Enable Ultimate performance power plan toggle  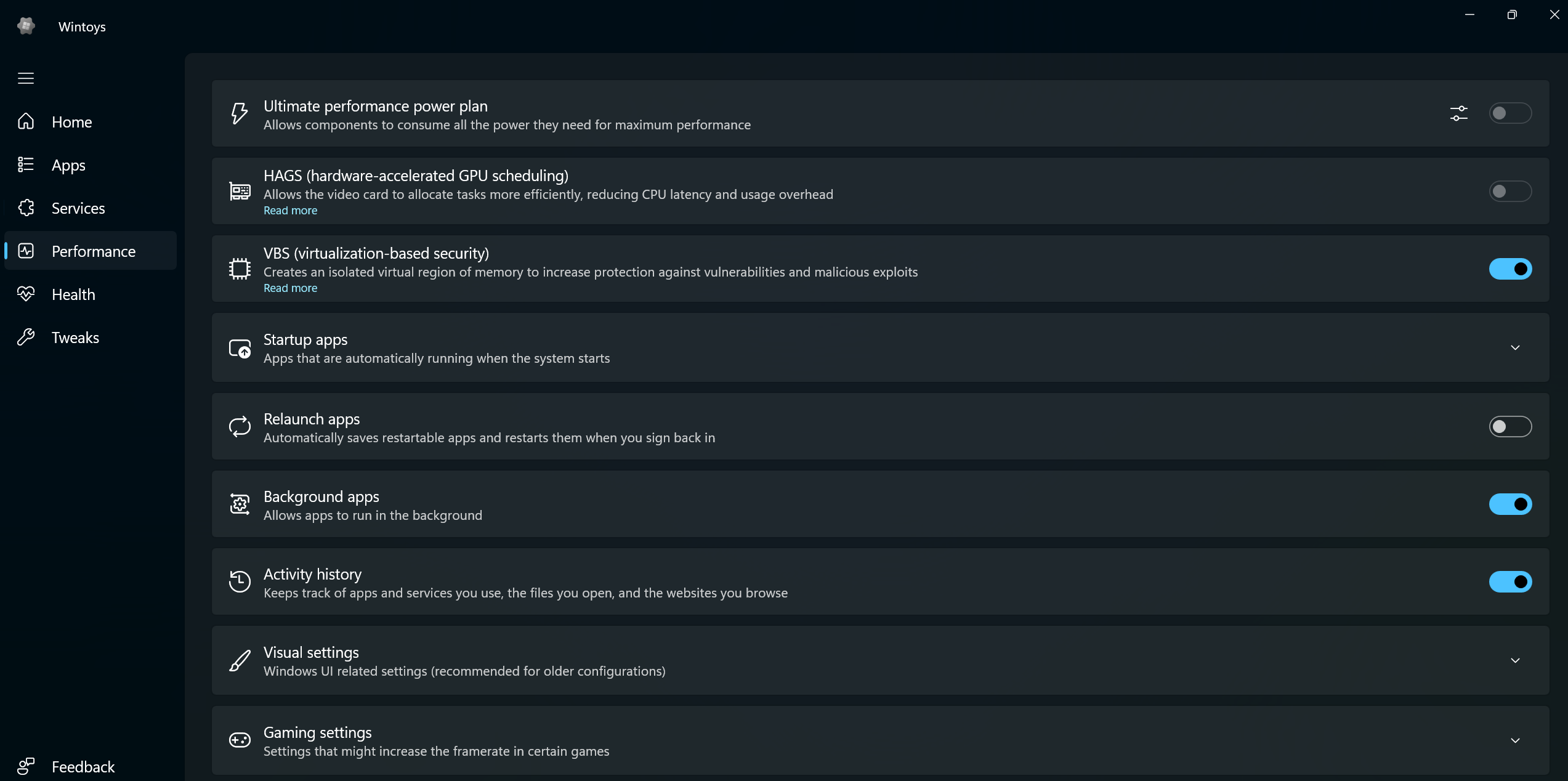(1510, 113)
